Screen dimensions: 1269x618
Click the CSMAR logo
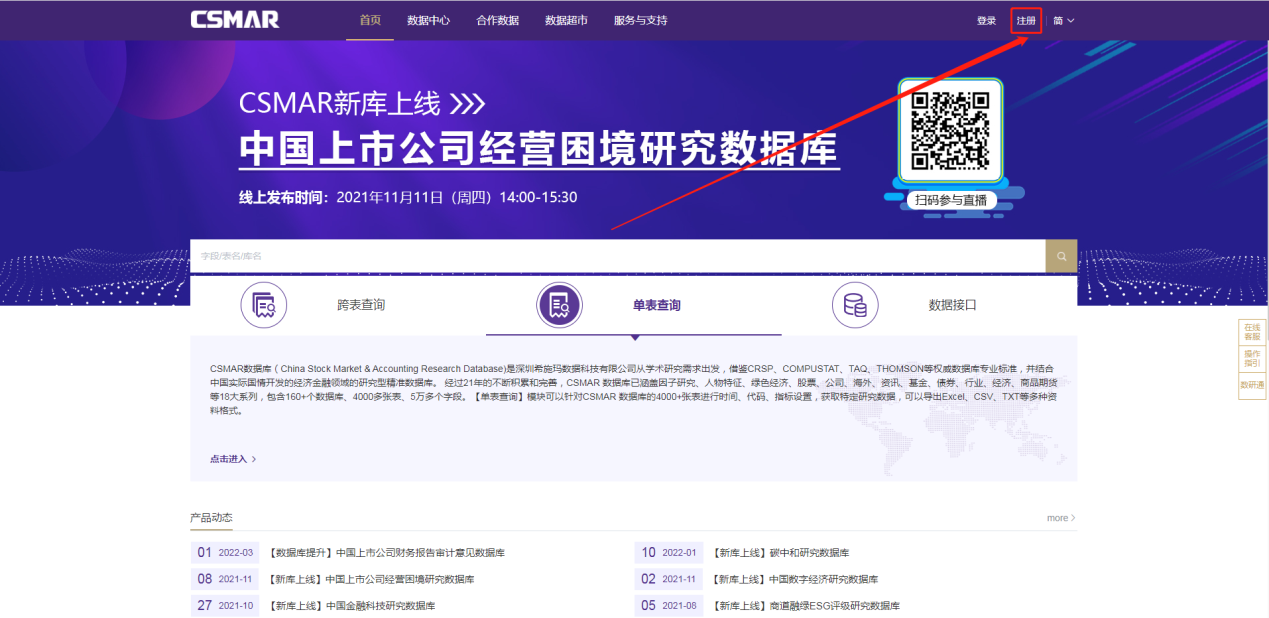[235, 20]
